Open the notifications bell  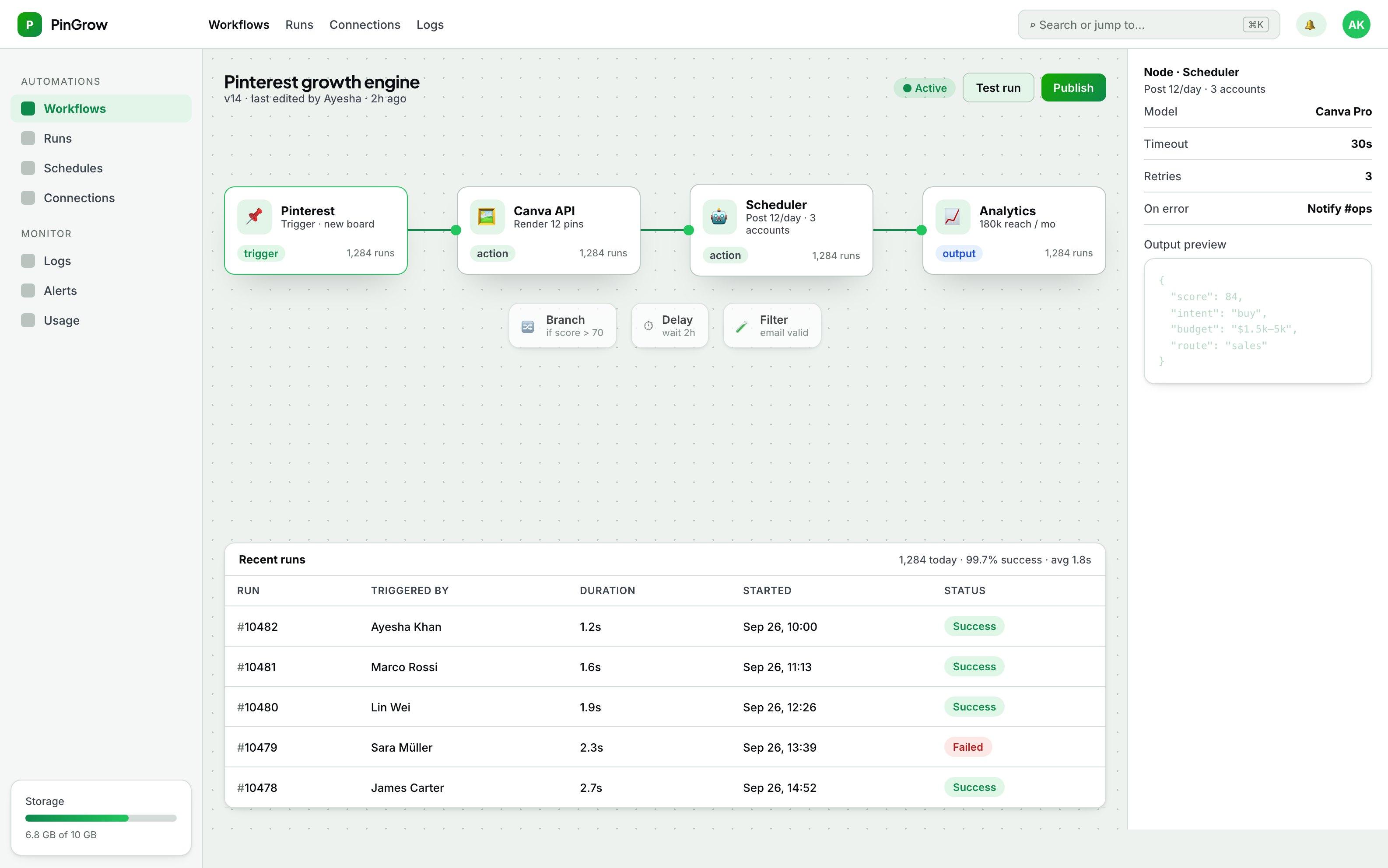point(1311,24)
